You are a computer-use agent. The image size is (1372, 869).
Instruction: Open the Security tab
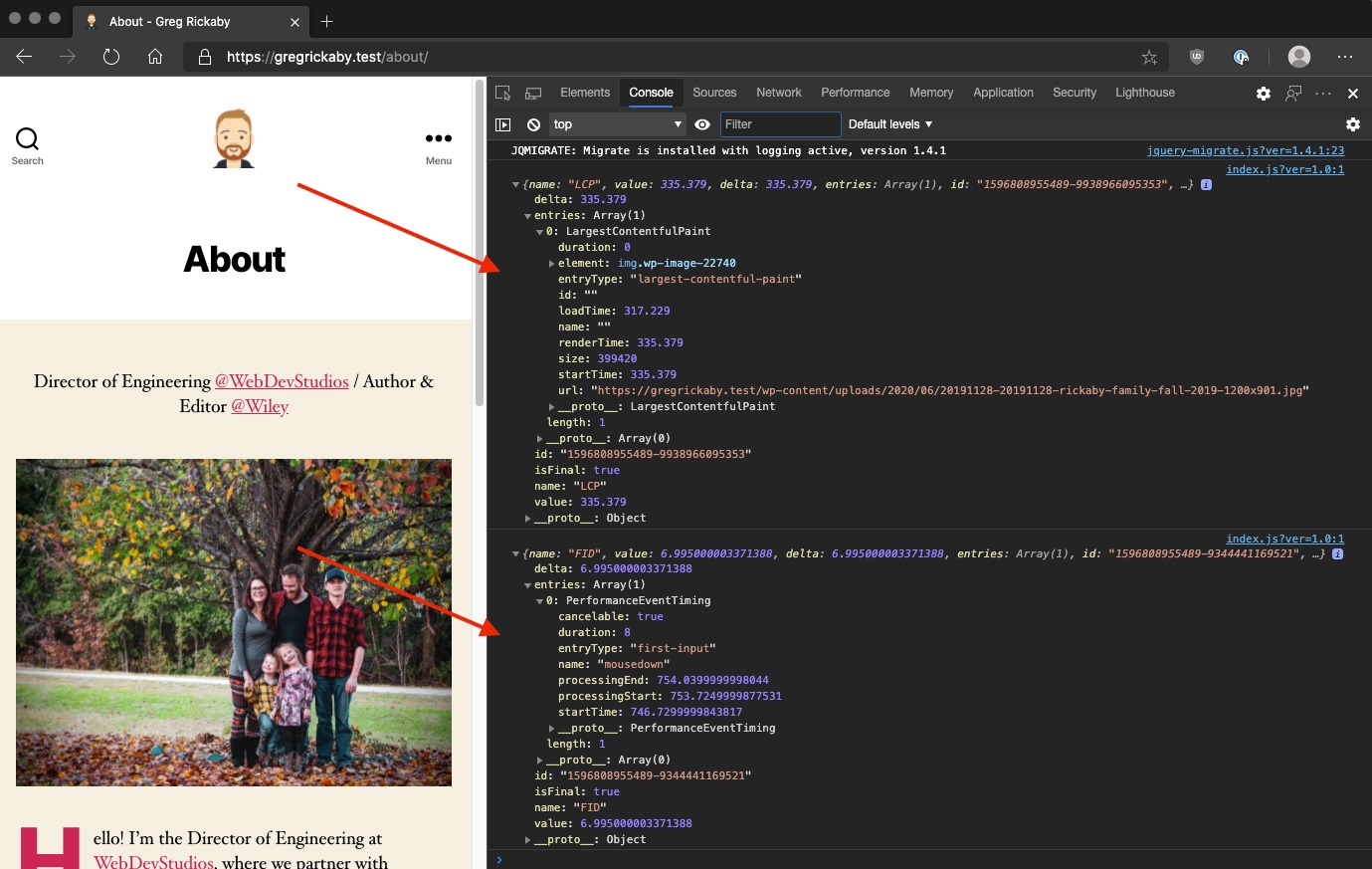1075,93
